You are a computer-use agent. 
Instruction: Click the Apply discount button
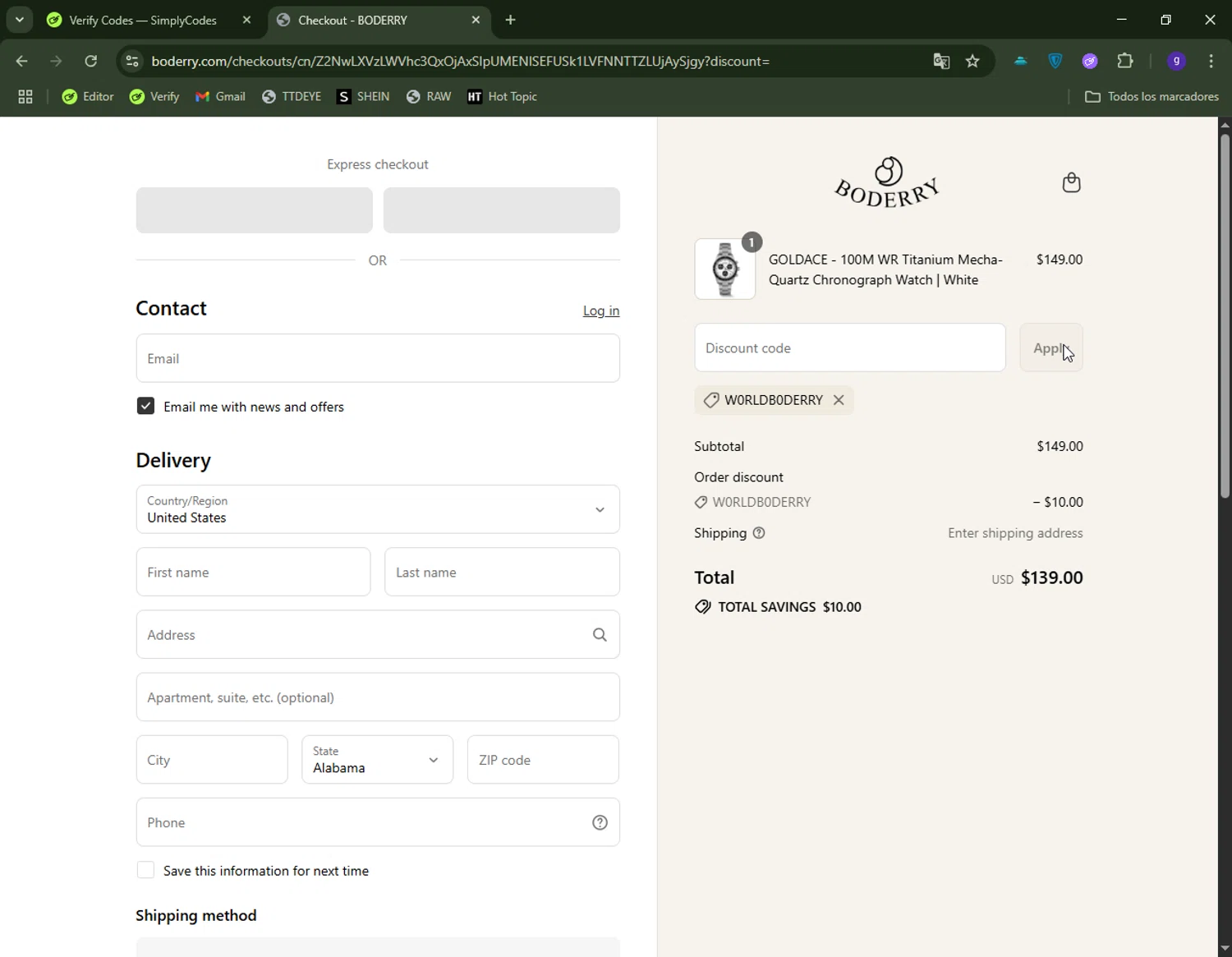(x=1051, y=347)
